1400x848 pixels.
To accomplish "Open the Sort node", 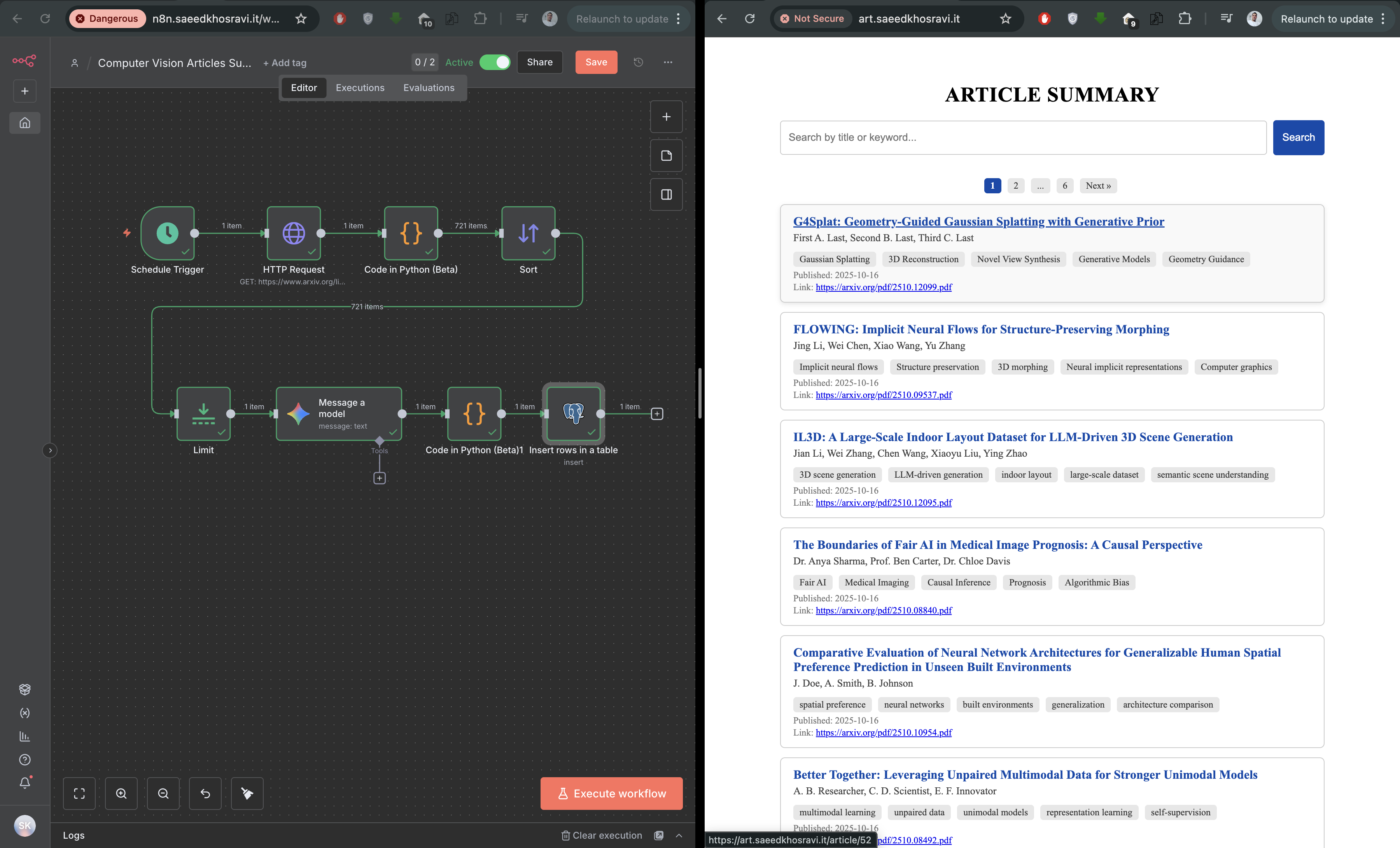I will point(528,233).
